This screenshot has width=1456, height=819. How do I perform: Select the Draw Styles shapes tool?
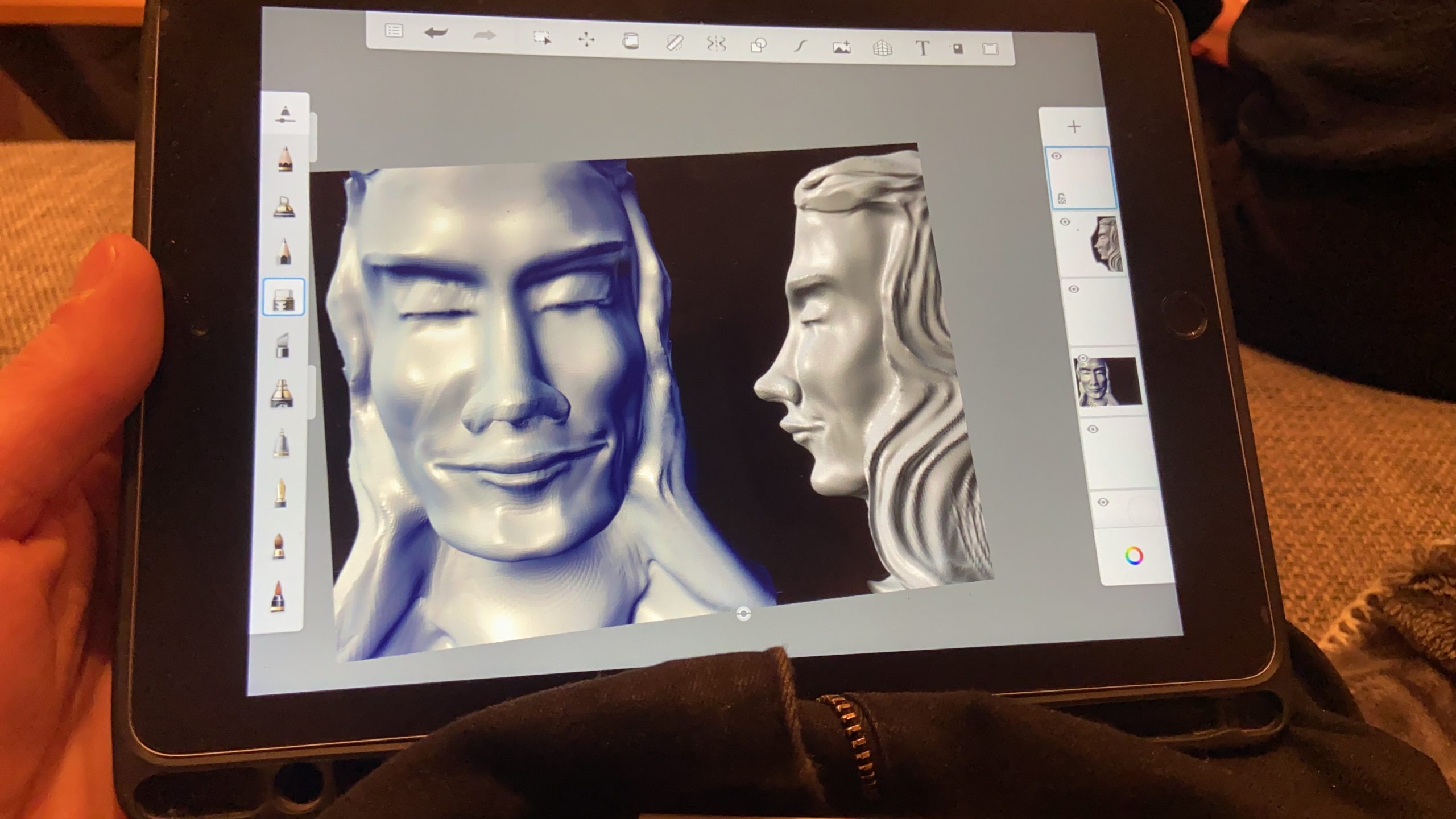[758, 45]
